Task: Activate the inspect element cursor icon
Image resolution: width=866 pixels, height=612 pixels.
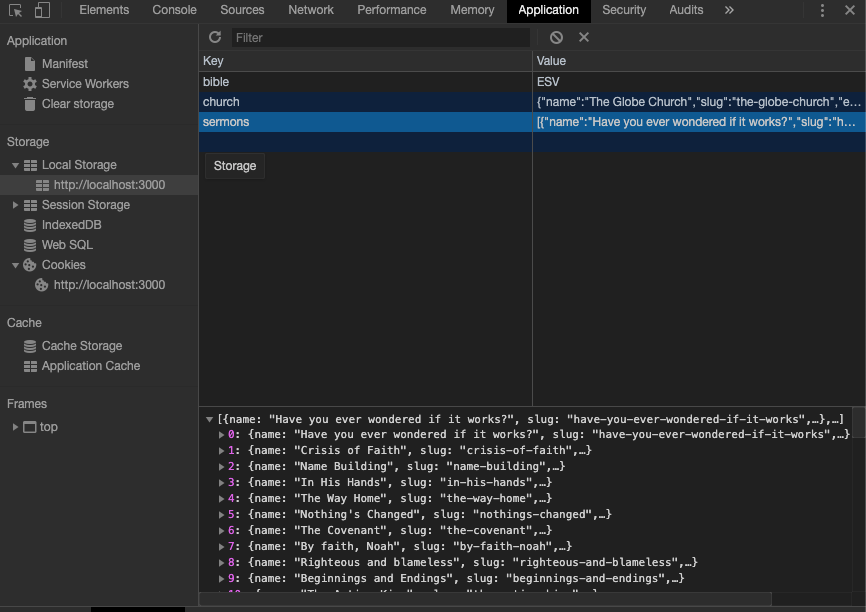Action: tap(15, 10)
